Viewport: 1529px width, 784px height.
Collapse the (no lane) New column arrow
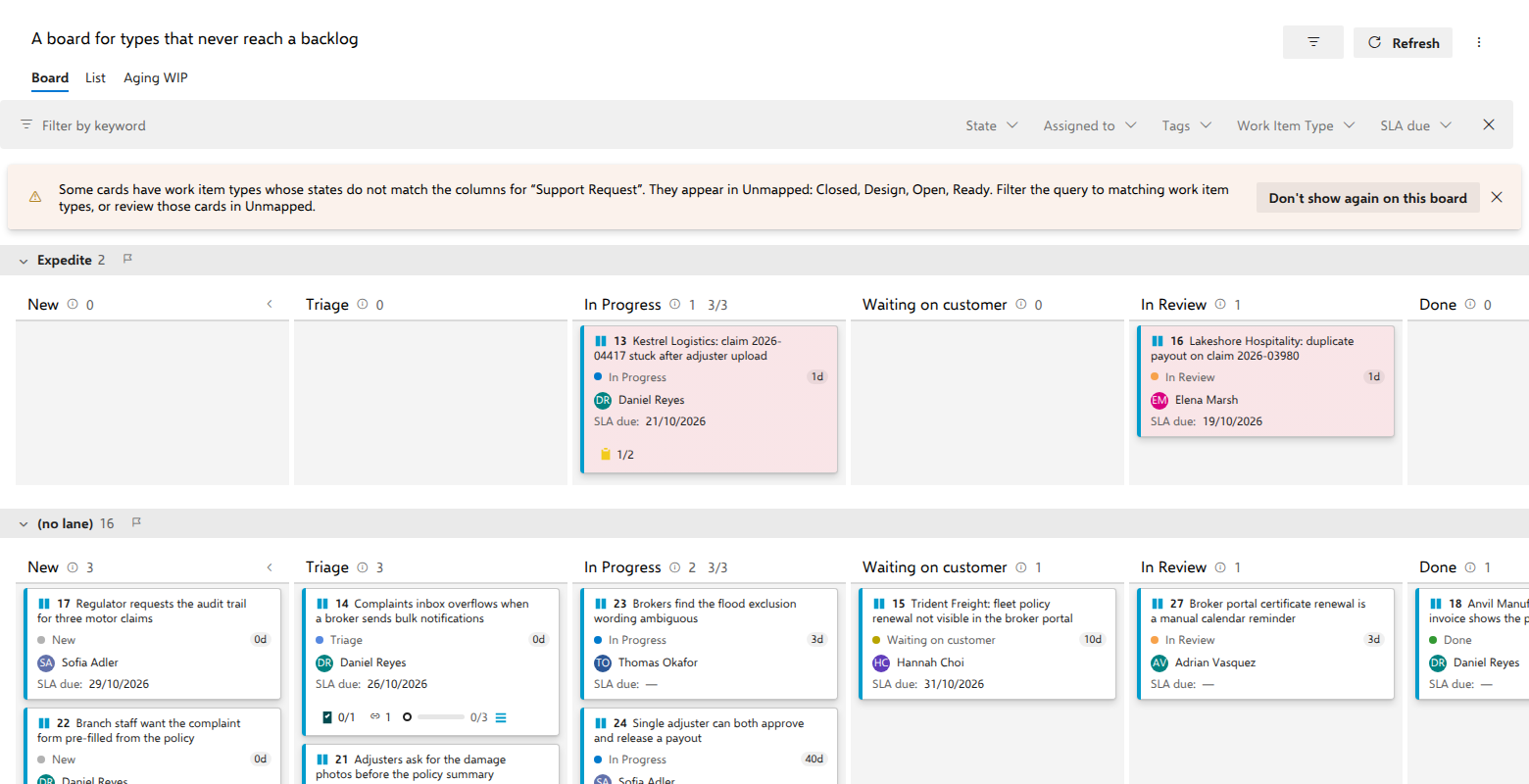[x=270, y=567]
